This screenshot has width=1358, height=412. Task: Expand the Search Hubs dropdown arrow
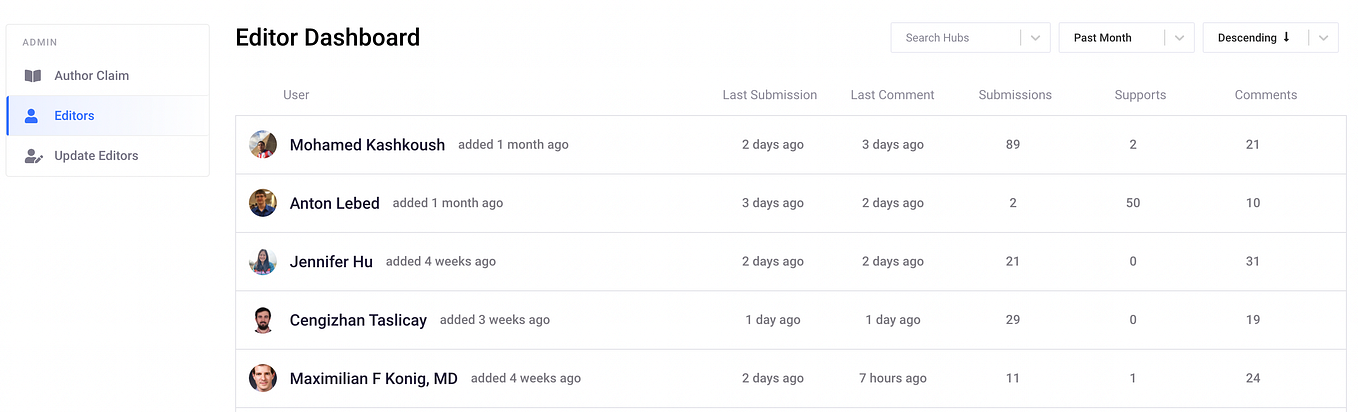click(1036, 38)
